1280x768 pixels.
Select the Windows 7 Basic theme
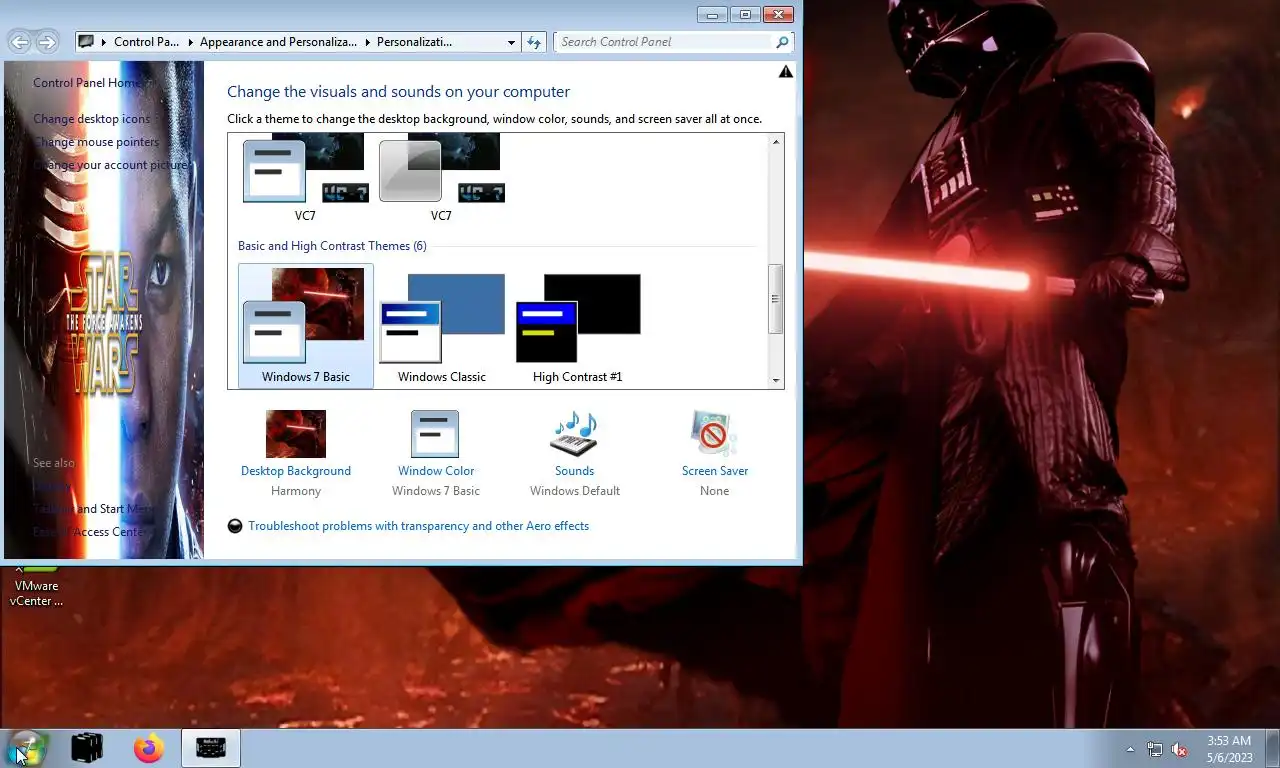click(306, 326)
